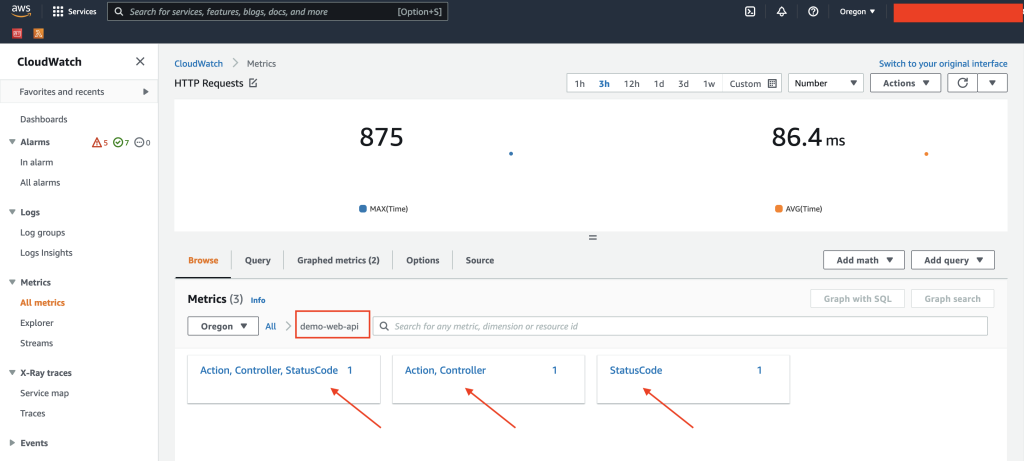Image resolution: width=1024 pixels, height=461 pixels.
Task: Open the Number graph type dropdown
Action: coord(826,83)
